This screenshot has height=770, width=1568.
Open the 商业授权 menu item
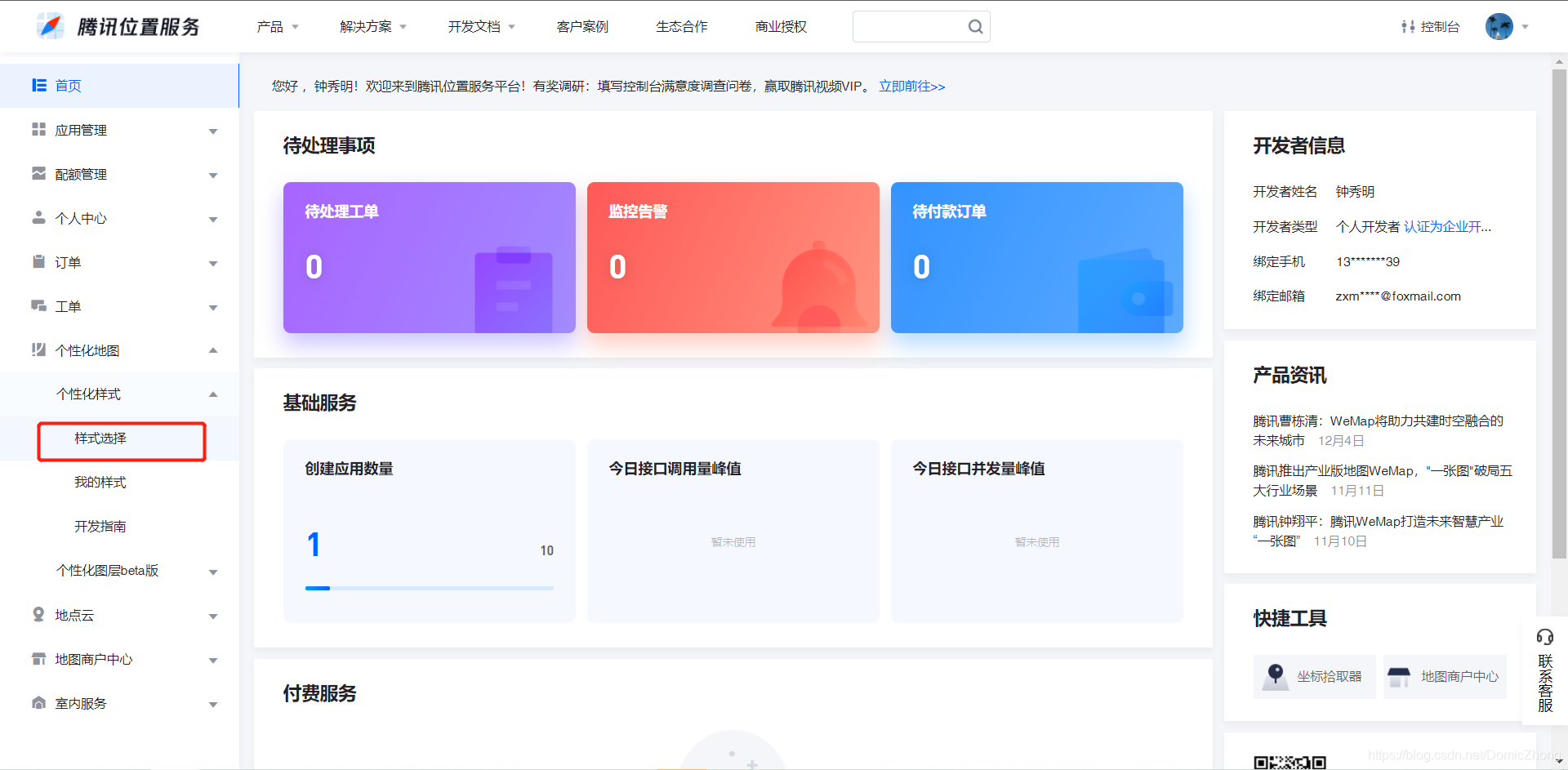click(x=781, y=27)
